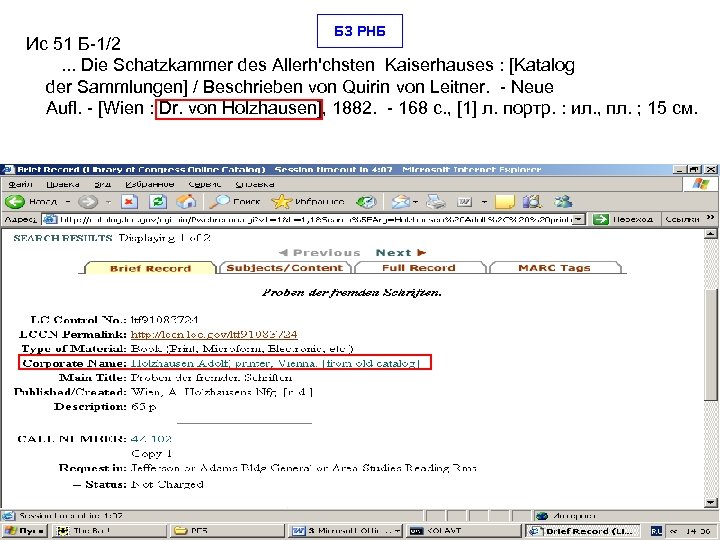Click the Переход go button label
Image resolution: width=720 pixels, height=540 pixels.
pyautogui.click(x=632, y=219)
